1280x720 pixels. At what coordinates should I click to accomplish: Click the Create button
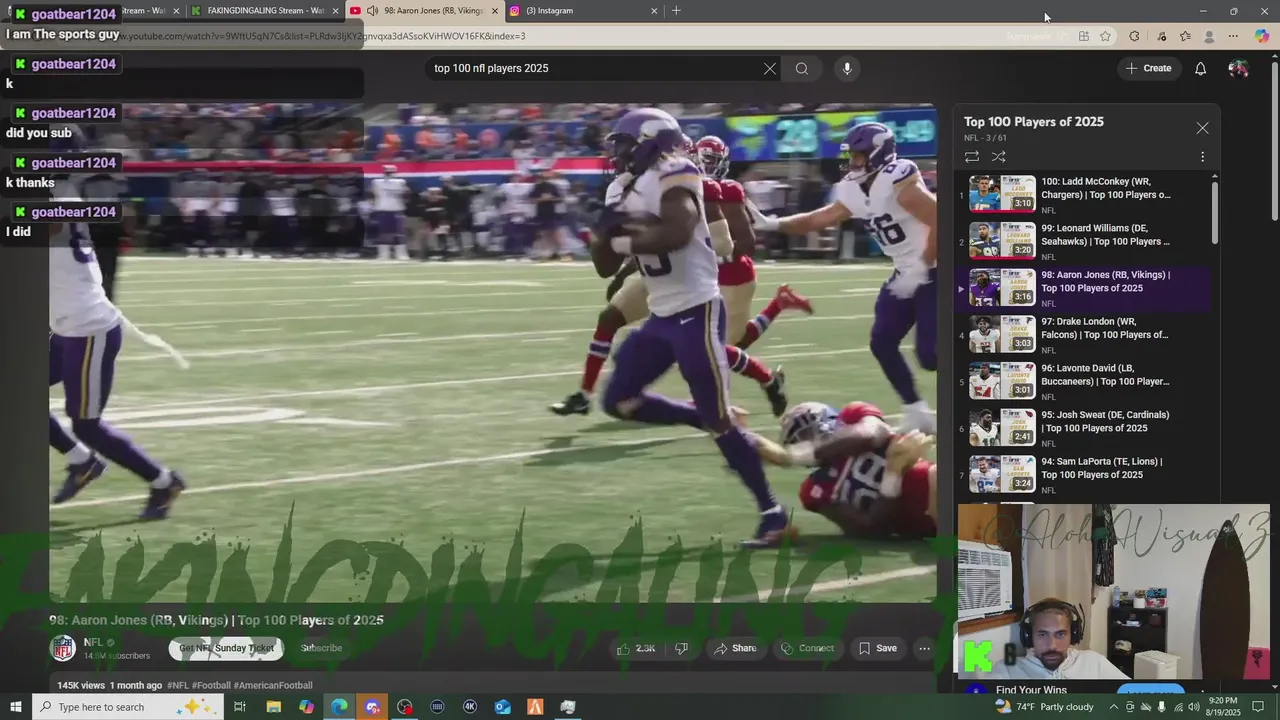pyautogui.click(x=1148, y=68)
